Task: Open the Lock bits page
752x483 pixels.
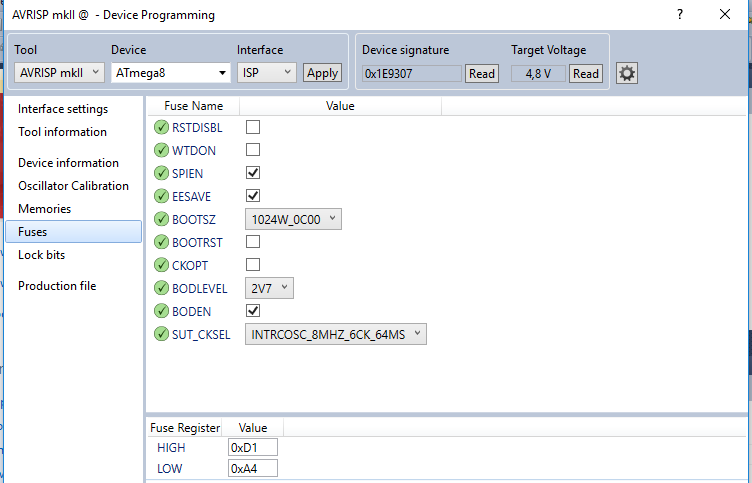Action: pyautogui.click(x=42, y=255)
